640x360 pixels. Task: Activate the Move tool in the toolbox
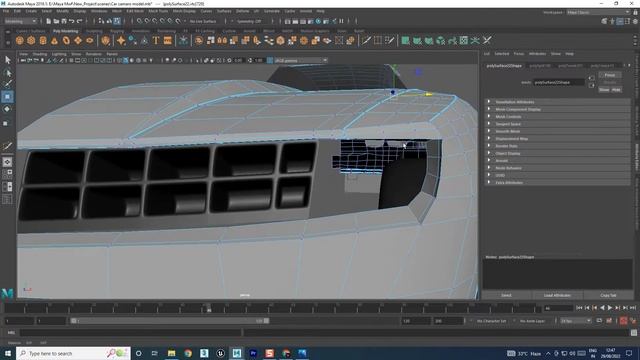tap(7, 97)
